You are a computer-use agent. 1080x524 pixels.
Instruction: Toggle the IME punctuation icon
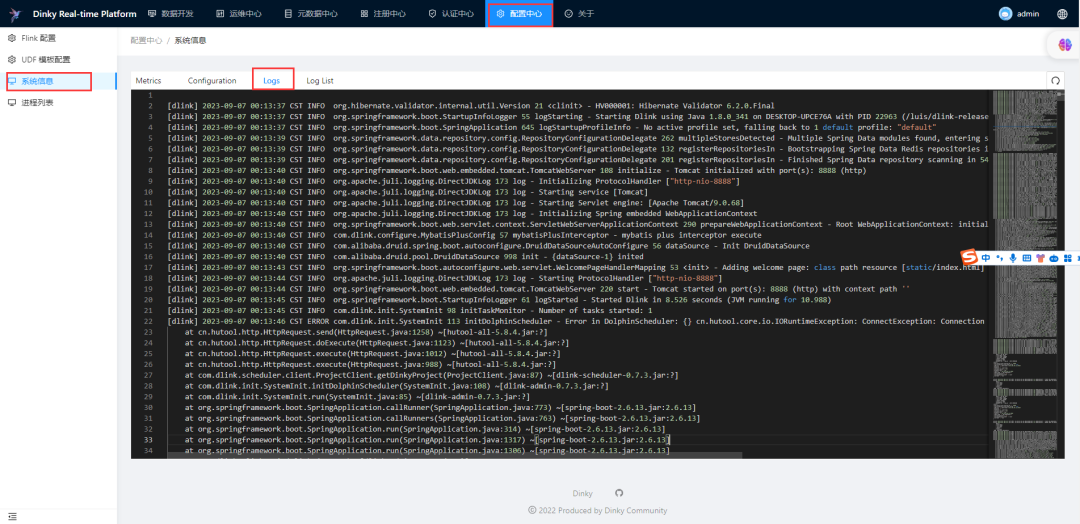click(x=999, y=258)
